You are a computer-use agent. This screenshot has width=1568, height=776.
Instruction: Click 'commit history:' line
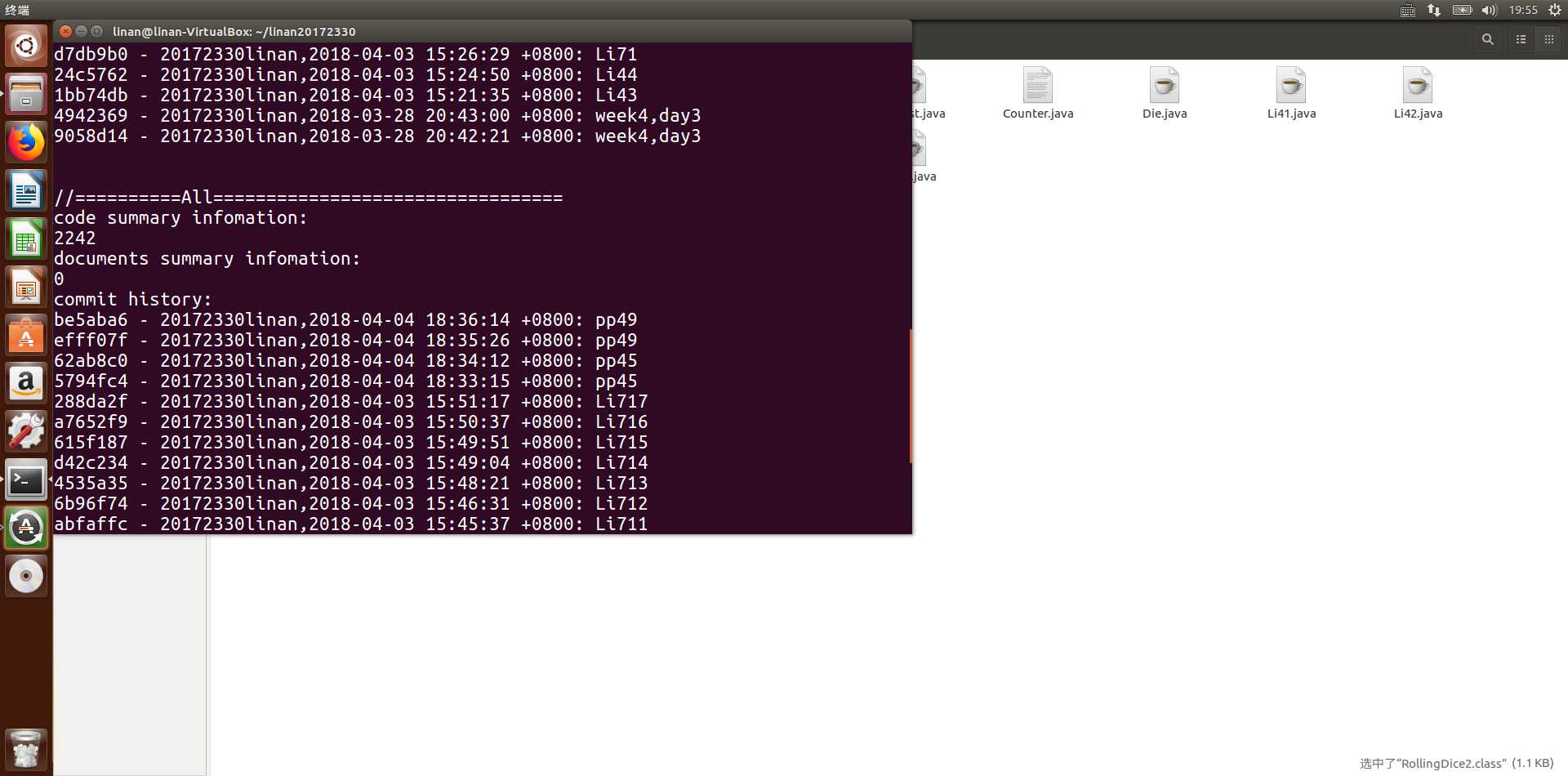133,299
